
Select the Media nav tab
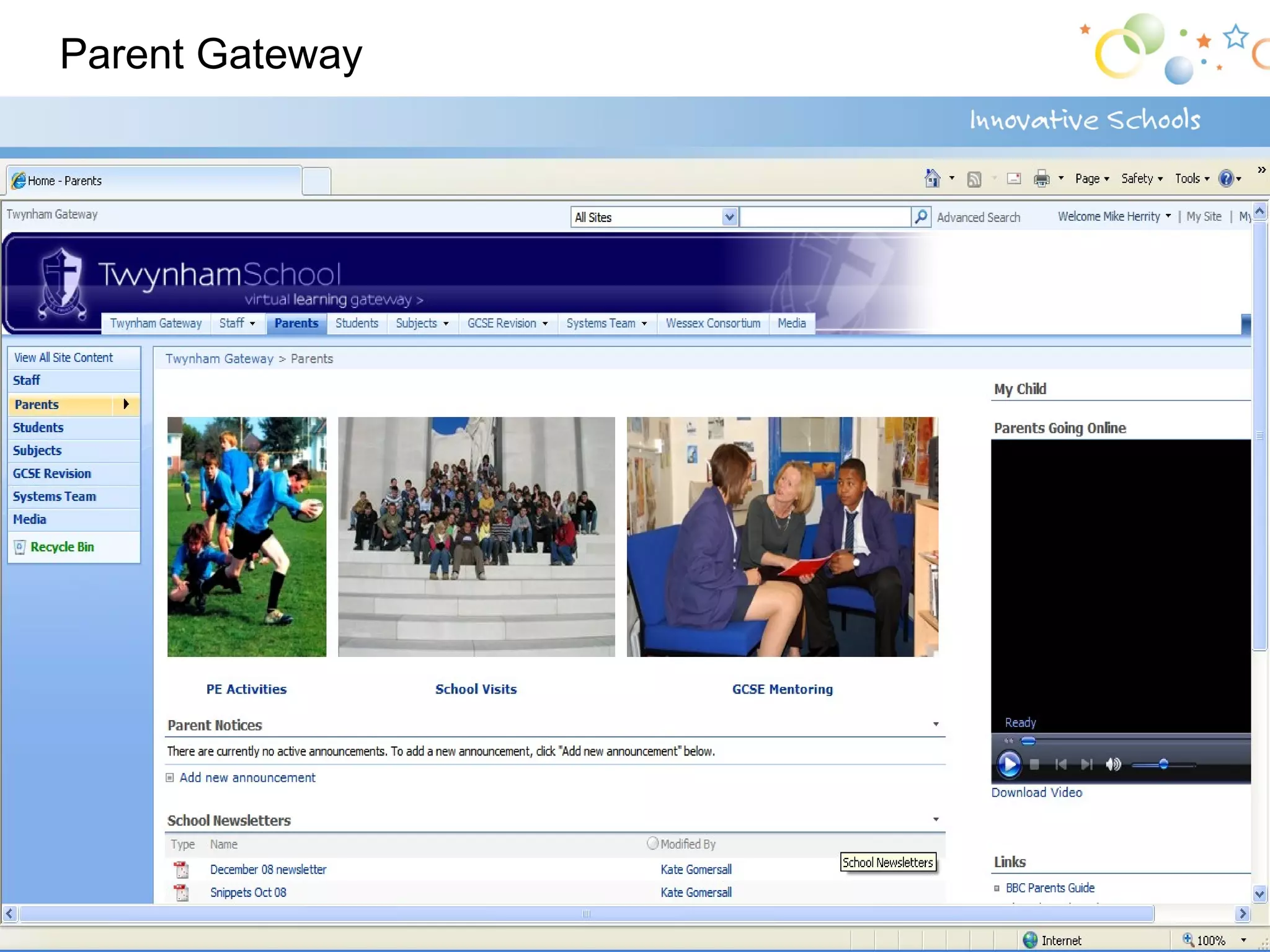click(x=792, y=324)
